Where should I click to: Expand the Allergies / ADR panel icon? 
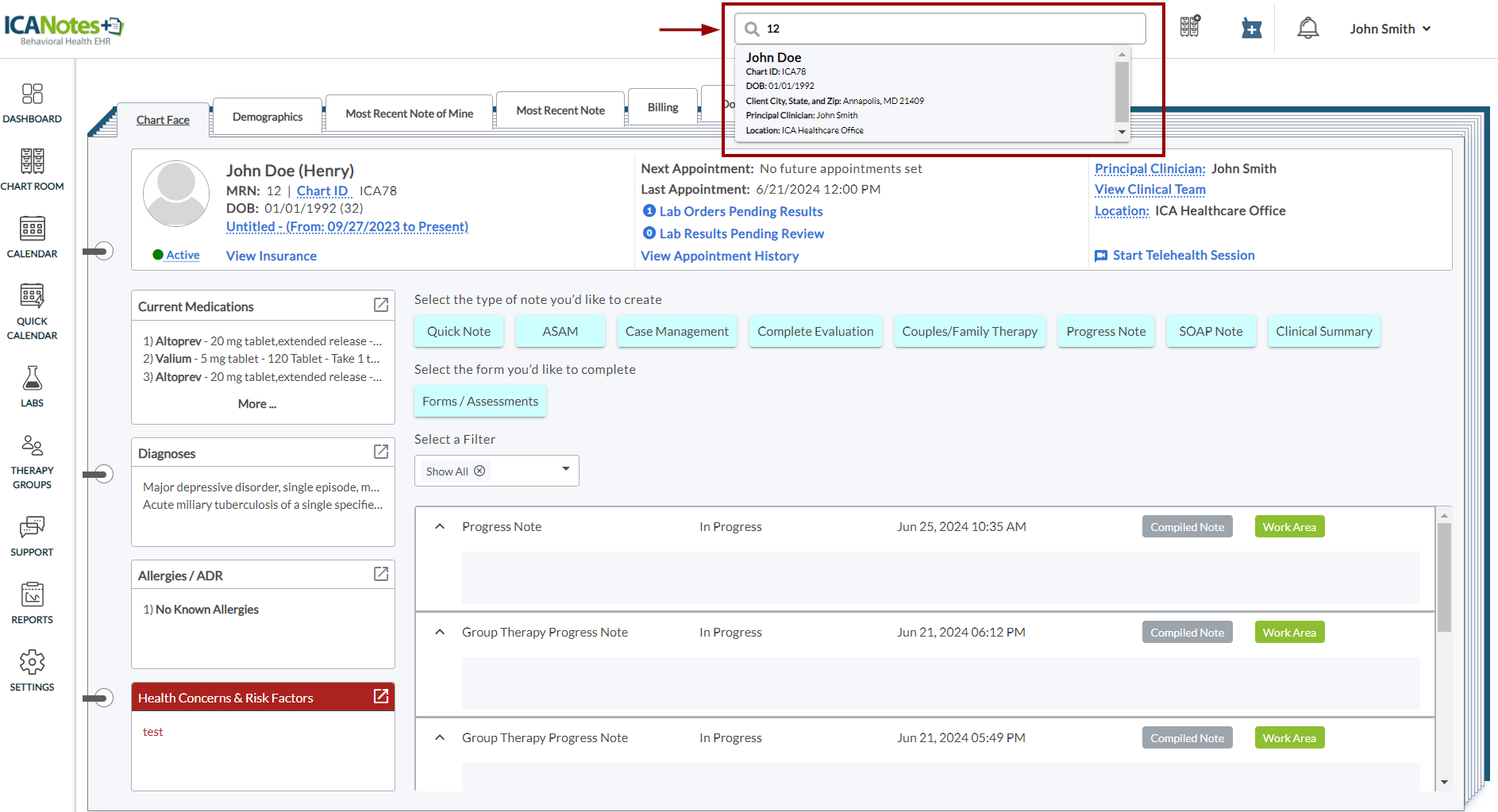(381, 574)
